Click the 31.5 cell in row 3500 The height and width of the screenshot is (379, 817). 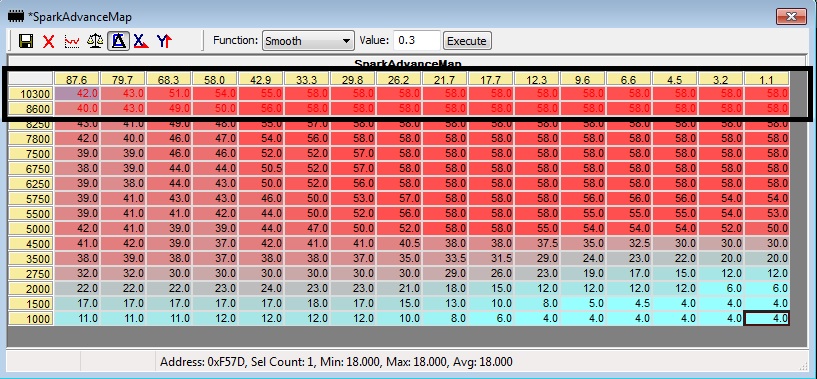click(491, 259)
